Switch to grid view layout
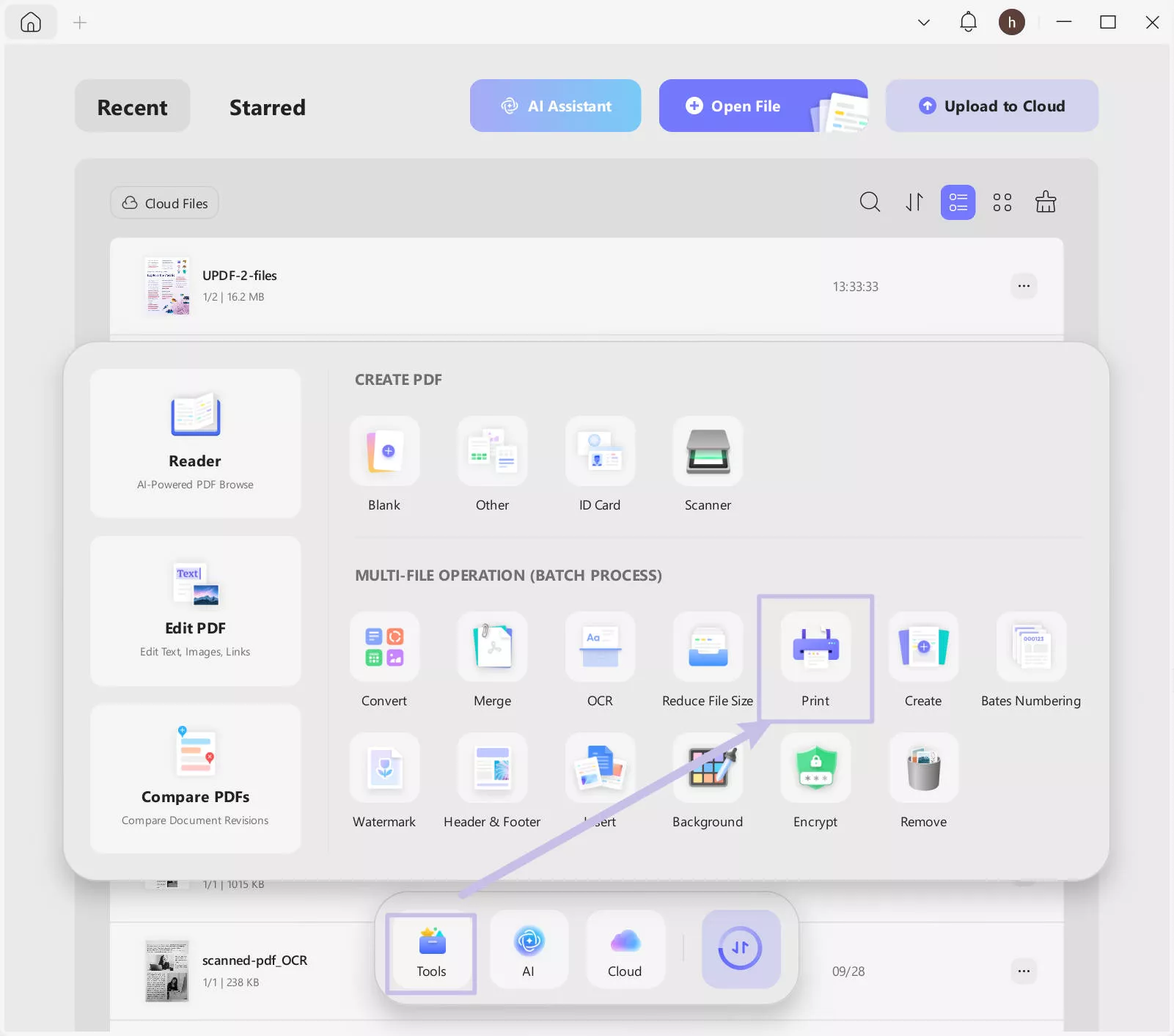 tap(1002, 202)
